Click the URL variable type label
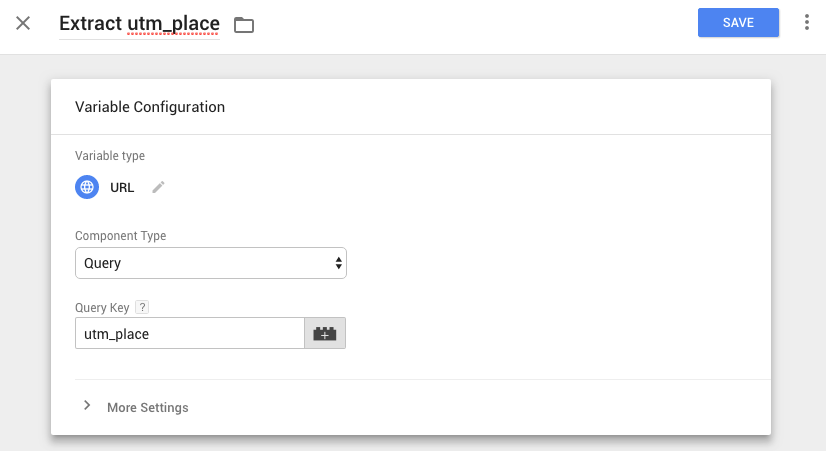The height and width of the screenshot is (451, 826). (x=122, y=187)
